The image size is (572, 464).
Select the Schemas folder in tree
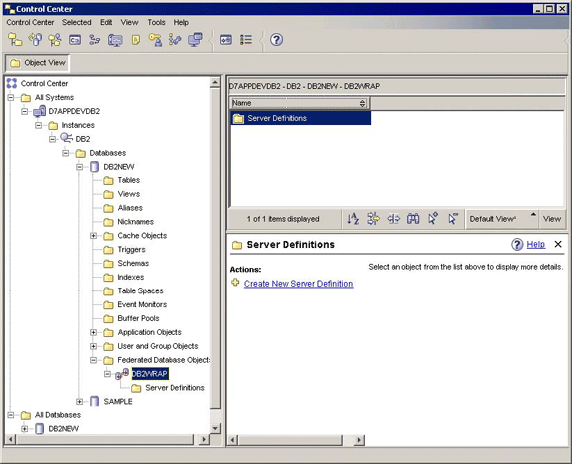tap(133, 263)
